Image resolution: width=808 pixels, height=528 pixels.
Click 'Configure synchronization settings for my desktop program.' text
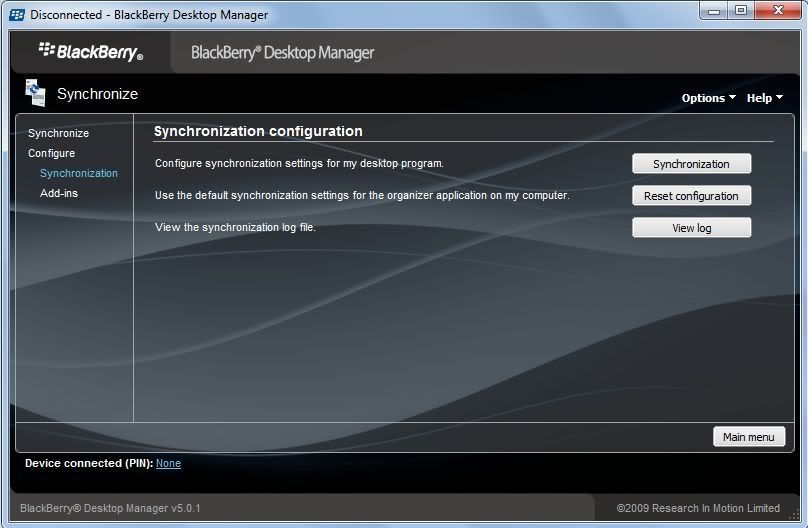tap(299, 163)
